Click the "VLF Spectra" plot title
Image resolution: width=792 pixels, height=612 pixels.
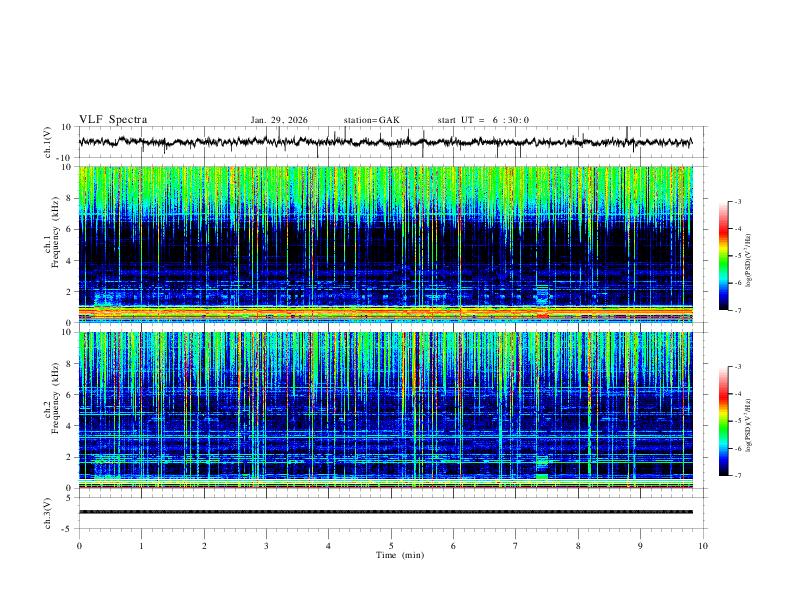point(113,120)
